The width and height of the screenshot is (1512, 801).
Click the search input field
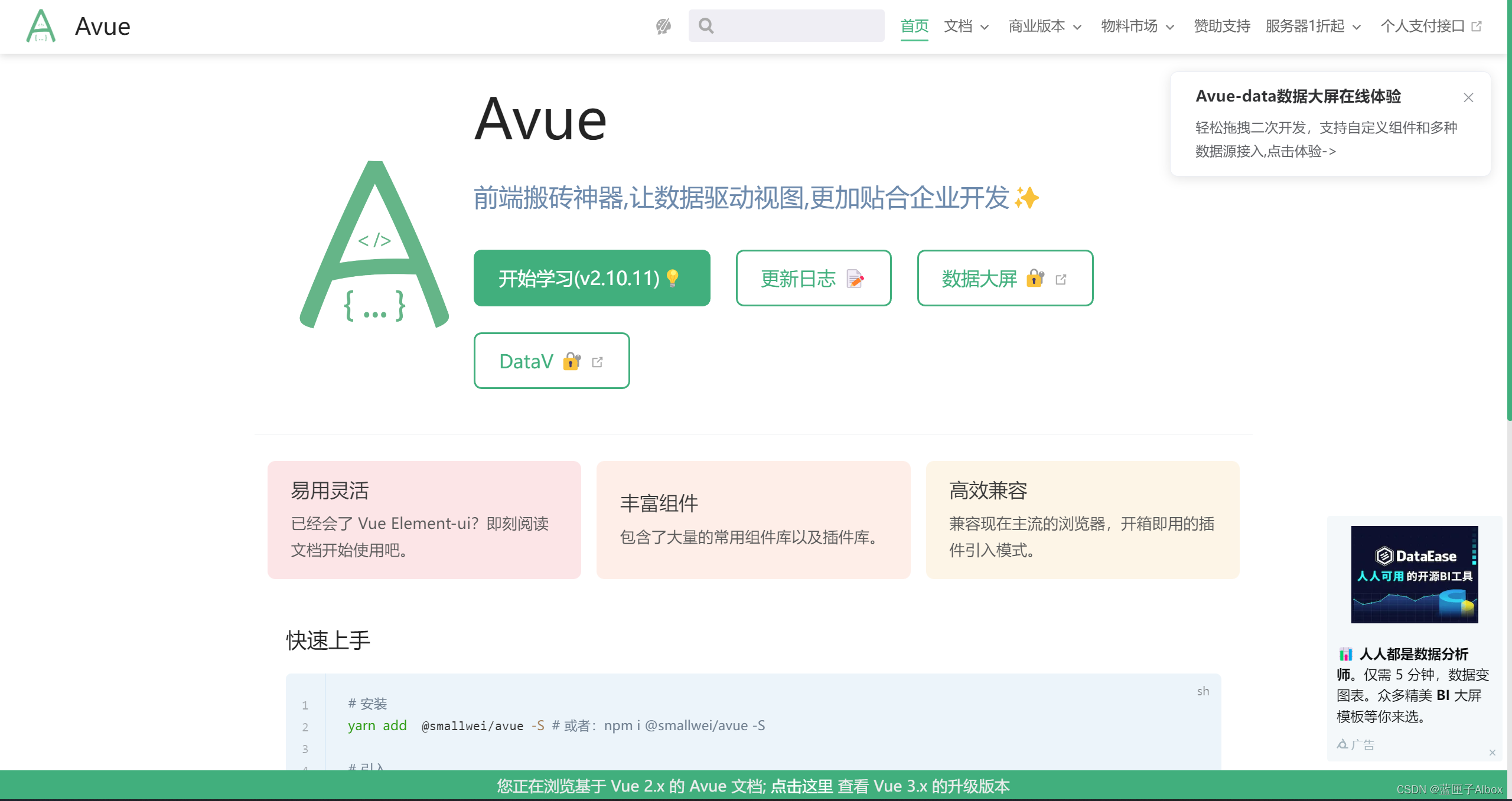797,25
